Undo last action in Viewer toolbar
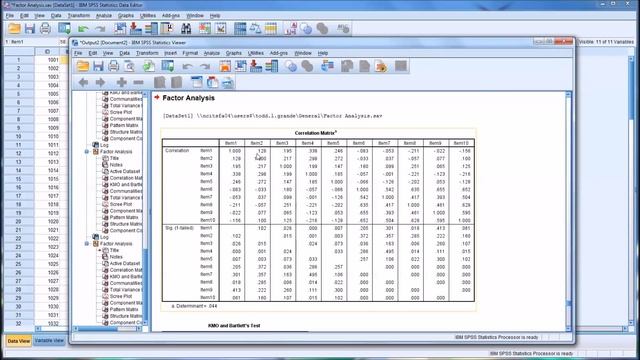 (187, 67)
